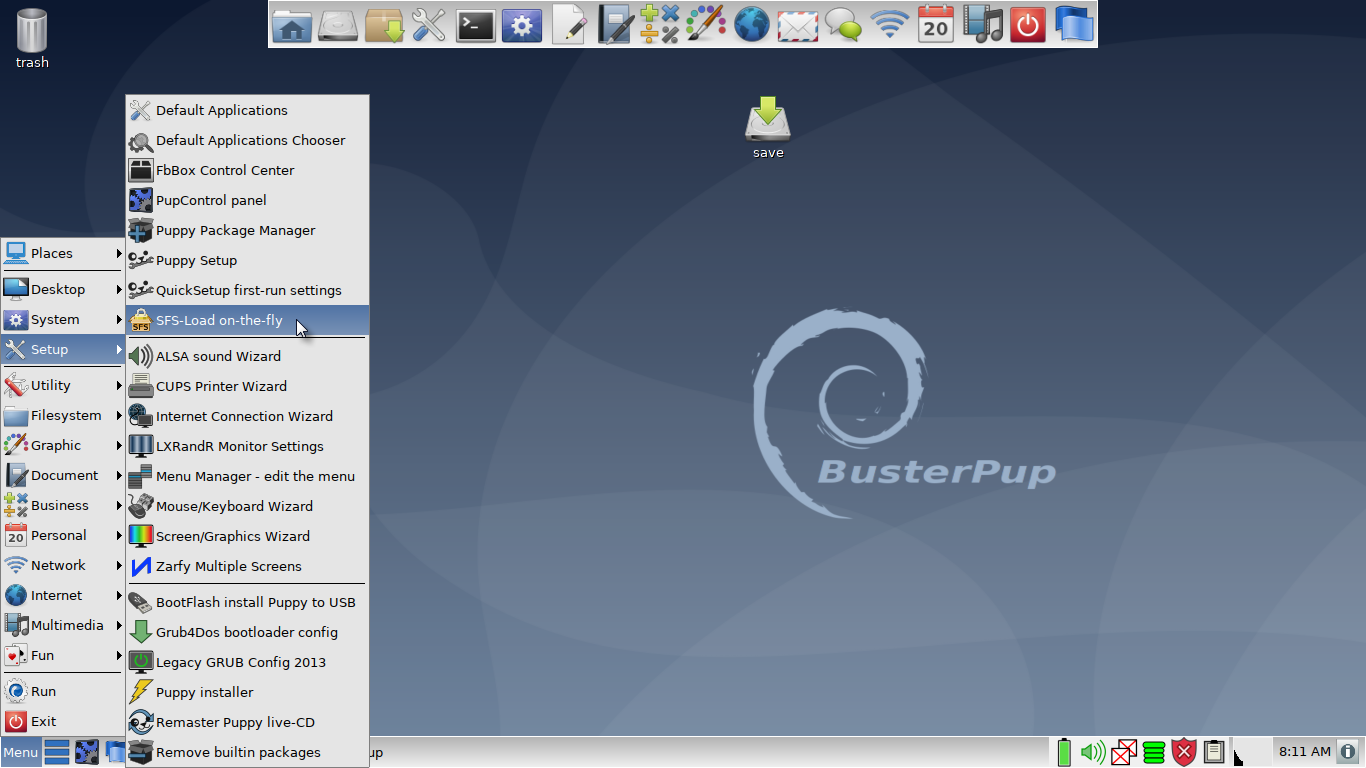
Task: Open LXRandR Monitor Settings
Action: (x=247, y=446)
